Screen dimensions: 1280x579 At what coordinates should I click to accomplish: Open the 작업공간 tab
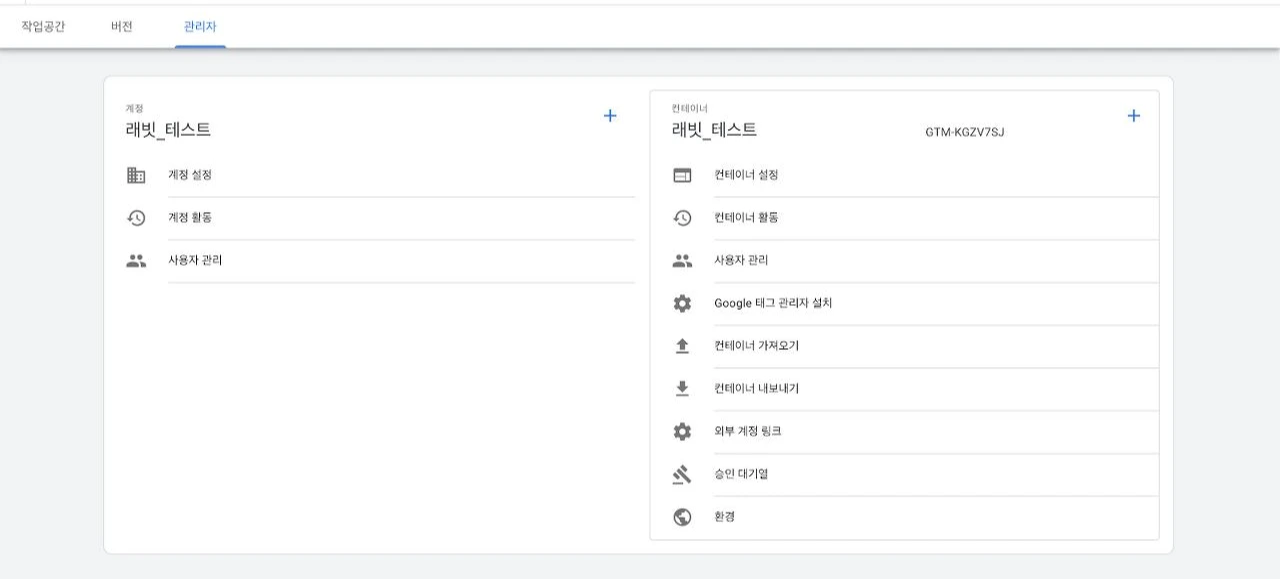[43, 27]
